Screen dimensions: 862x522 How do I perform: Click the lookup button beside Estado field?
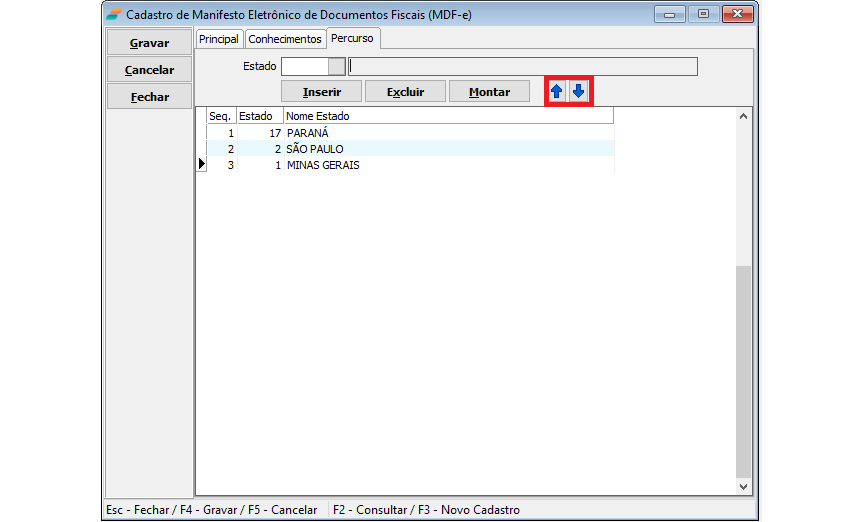coord(337,67)
